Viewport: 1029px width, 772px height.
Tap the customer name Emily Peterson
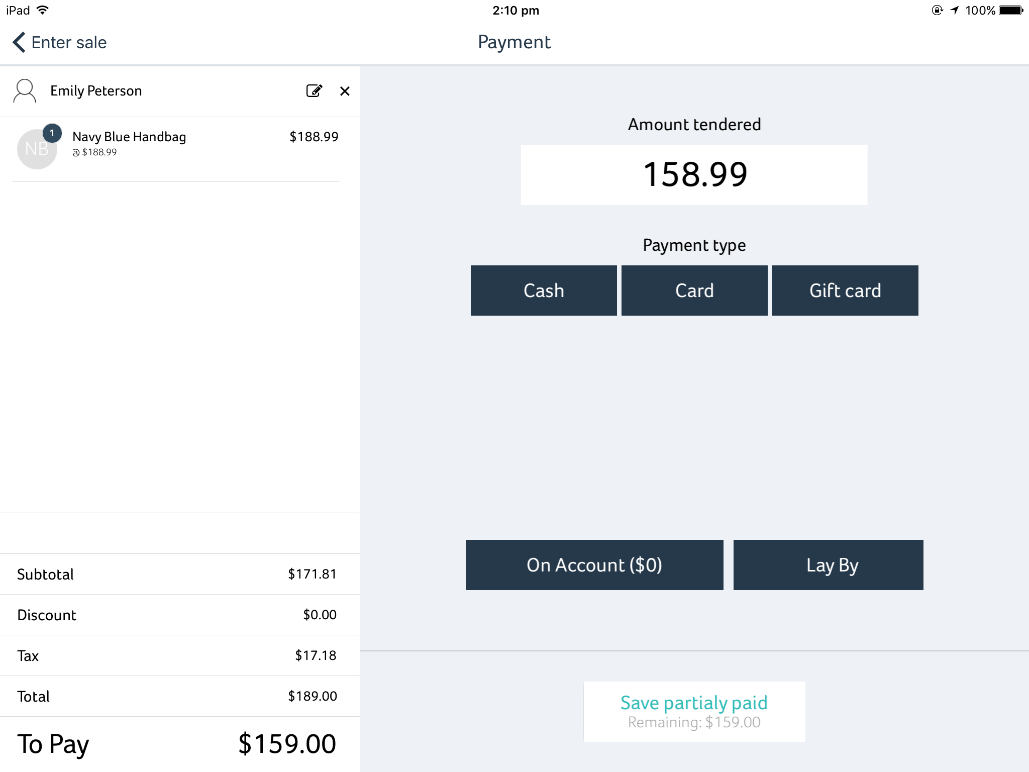point(96,91)
